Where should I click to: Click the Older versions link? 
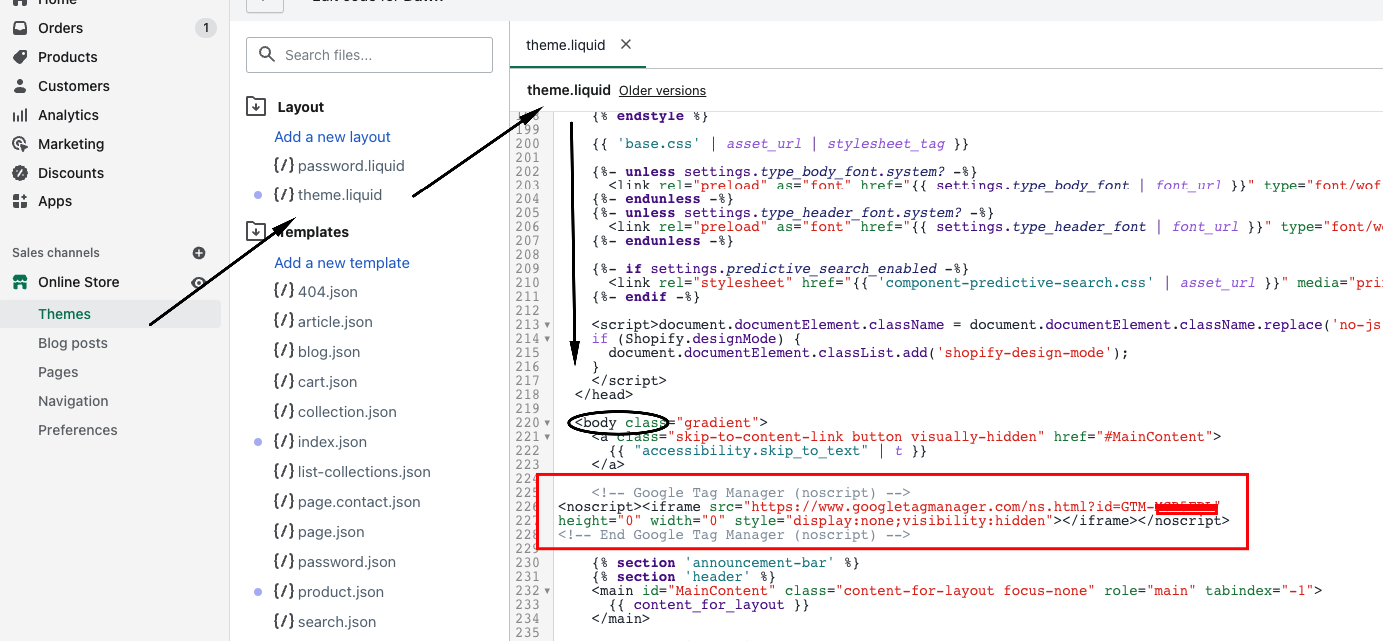point(662,91)
